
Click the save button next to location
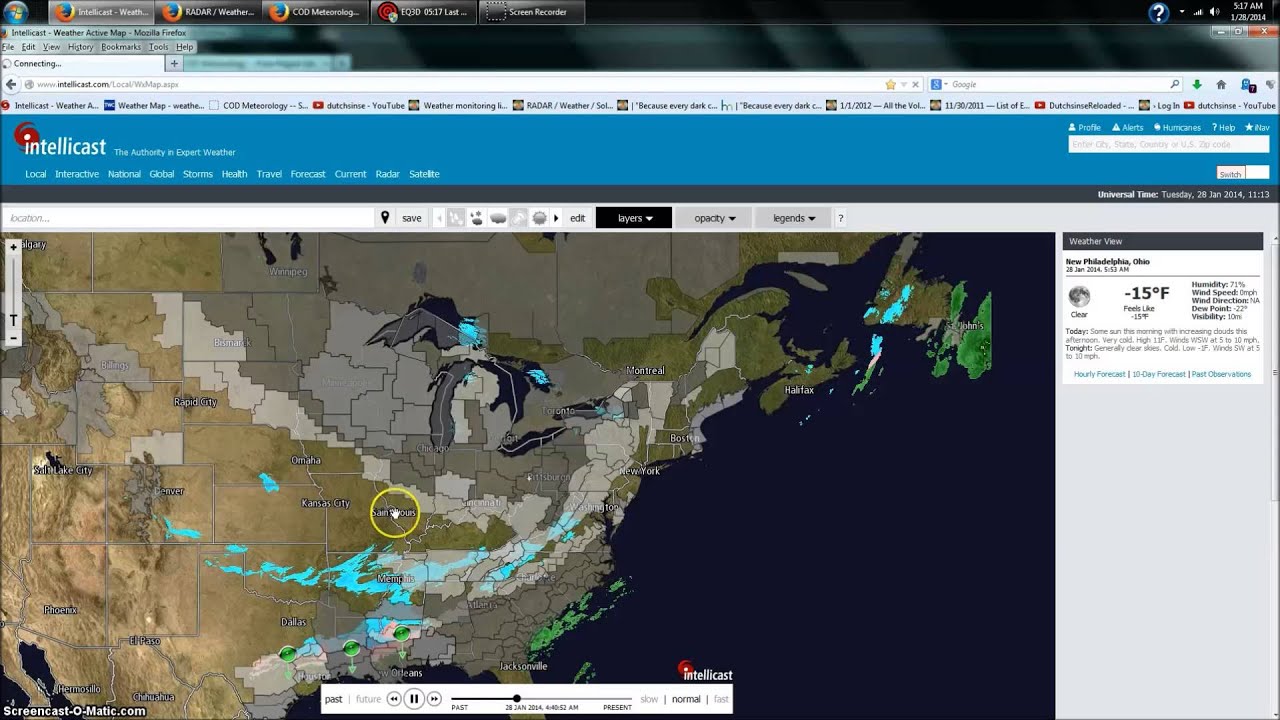(x=412, y=218)
